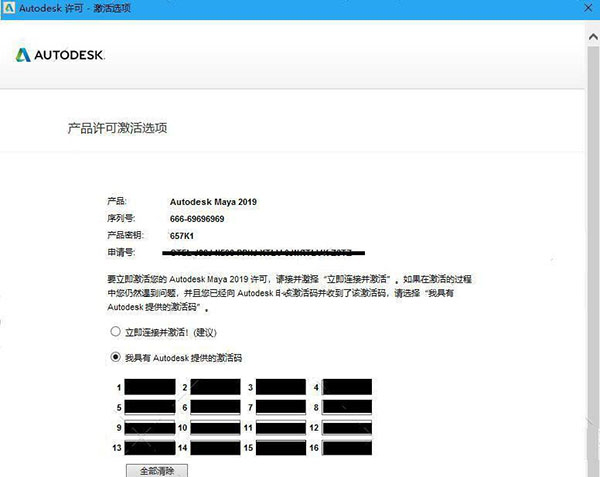600x496 pixels.
Task: Click activation code field 7
Action: point(281,407)
